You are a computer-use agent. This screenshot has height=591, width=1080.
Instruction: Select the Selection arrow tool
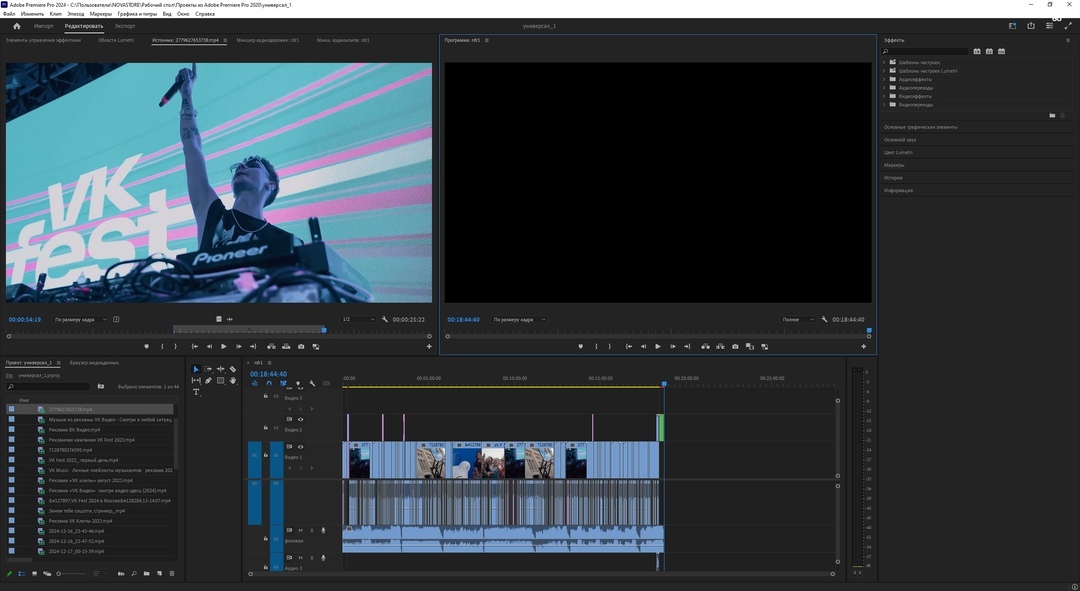point(196,369)
